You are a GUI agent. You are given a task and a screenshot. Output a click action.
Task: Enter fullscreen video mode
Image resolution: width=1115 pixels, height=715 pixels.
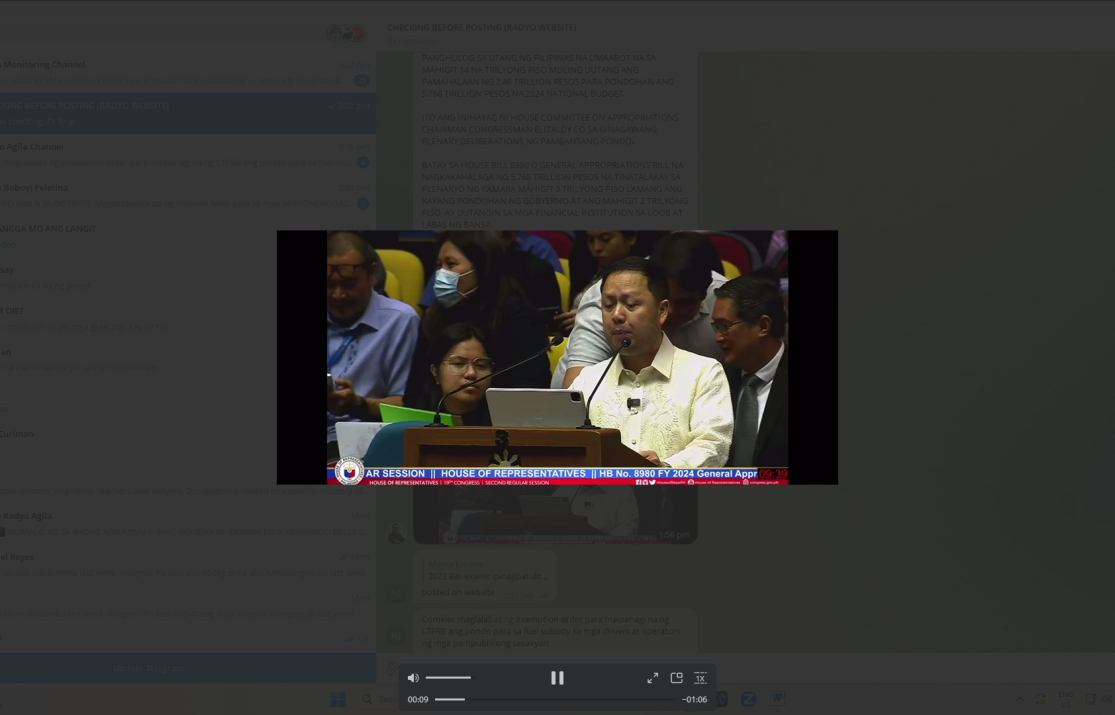652,678
